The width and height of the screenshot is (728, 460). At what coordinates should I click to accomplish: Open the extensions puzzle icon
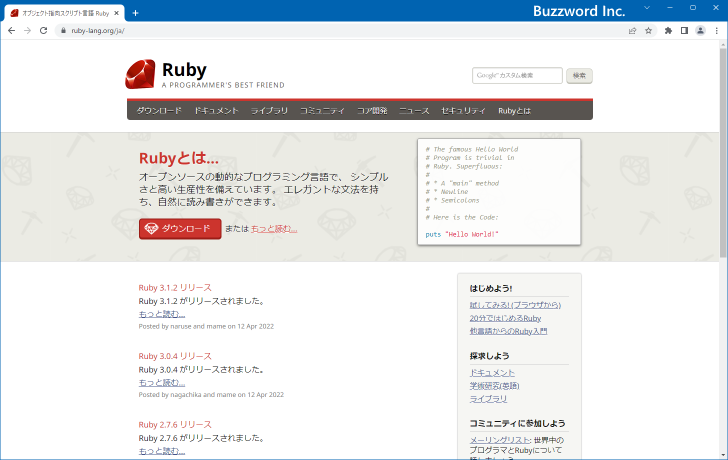coord(668,31)
